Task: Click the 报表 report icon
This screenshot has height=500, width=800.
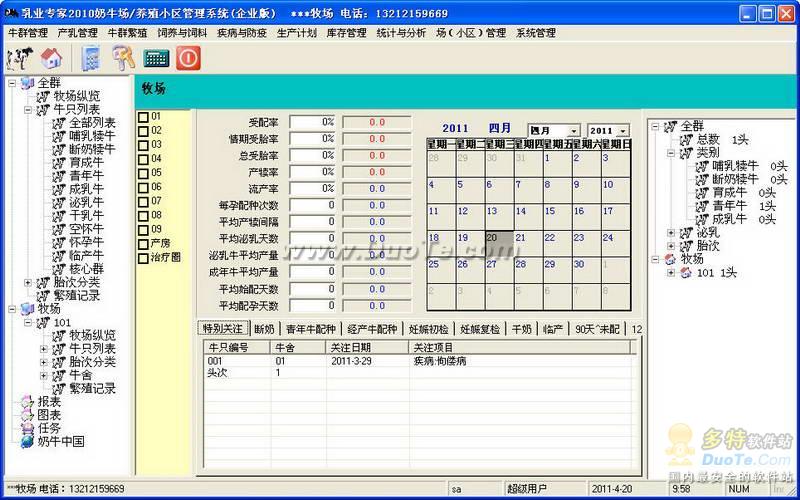Action: 28,403
